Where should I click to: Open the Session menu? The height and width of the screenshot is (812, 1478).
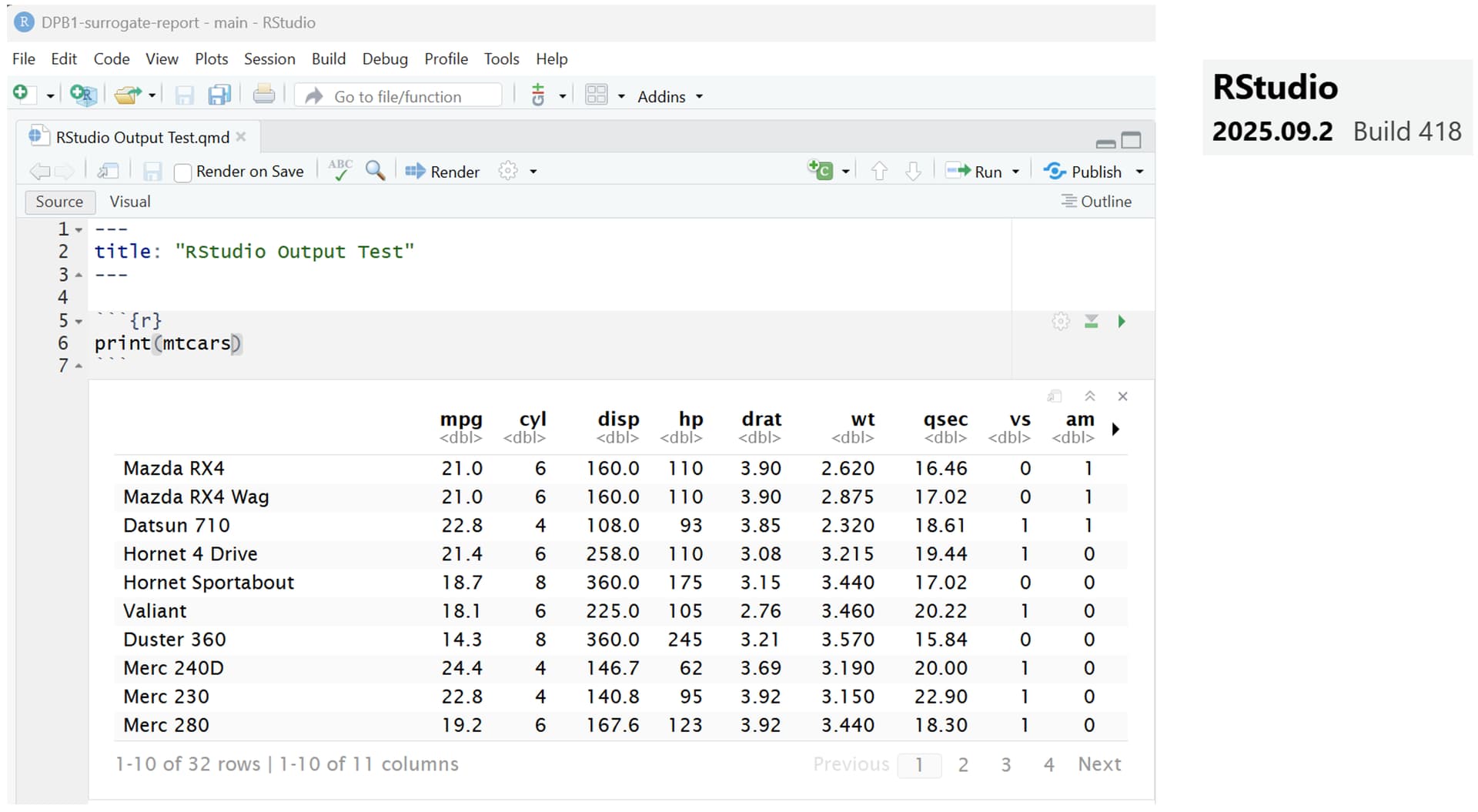(269, 59)
